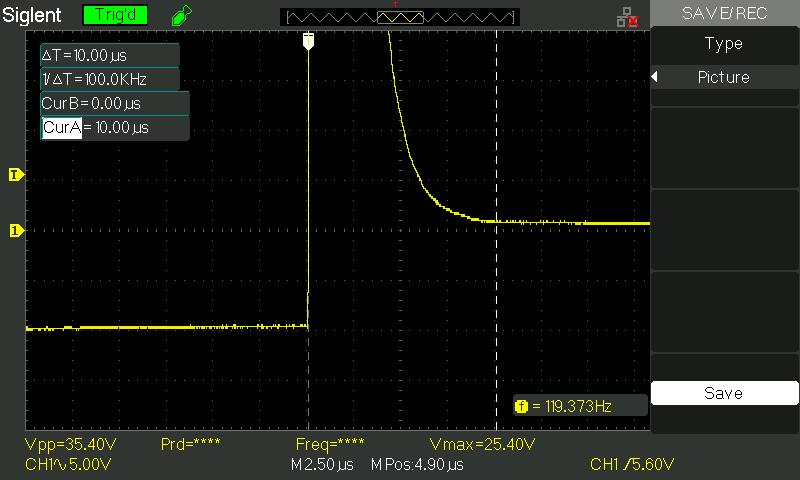Viewport: 800px width, 480px height.
Task: Click the CH1 5.00V vertical scale readout
Action: [68, 465]
